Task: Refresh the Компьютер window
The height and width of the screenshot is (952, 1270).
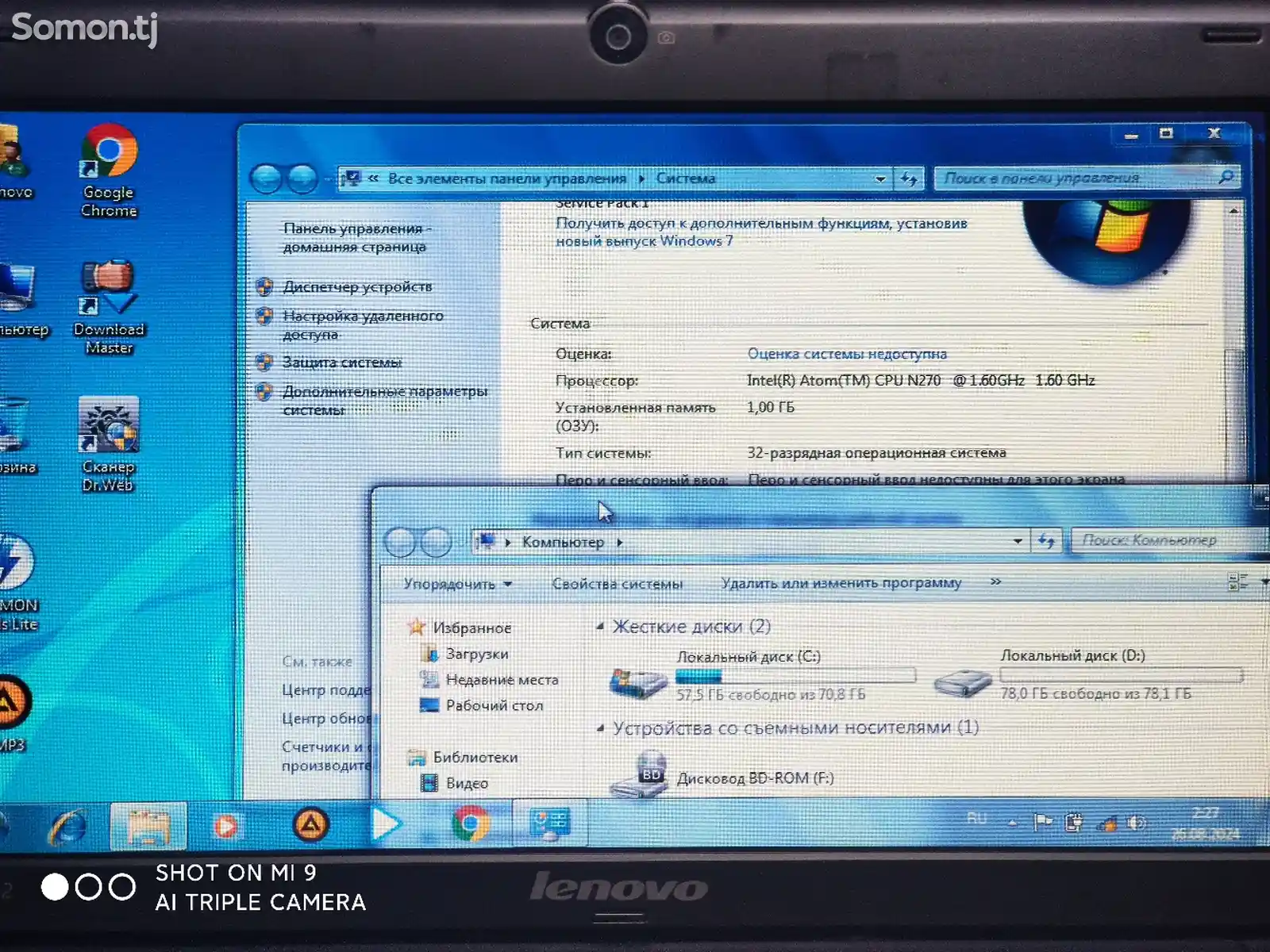Action: (1047, 541)
